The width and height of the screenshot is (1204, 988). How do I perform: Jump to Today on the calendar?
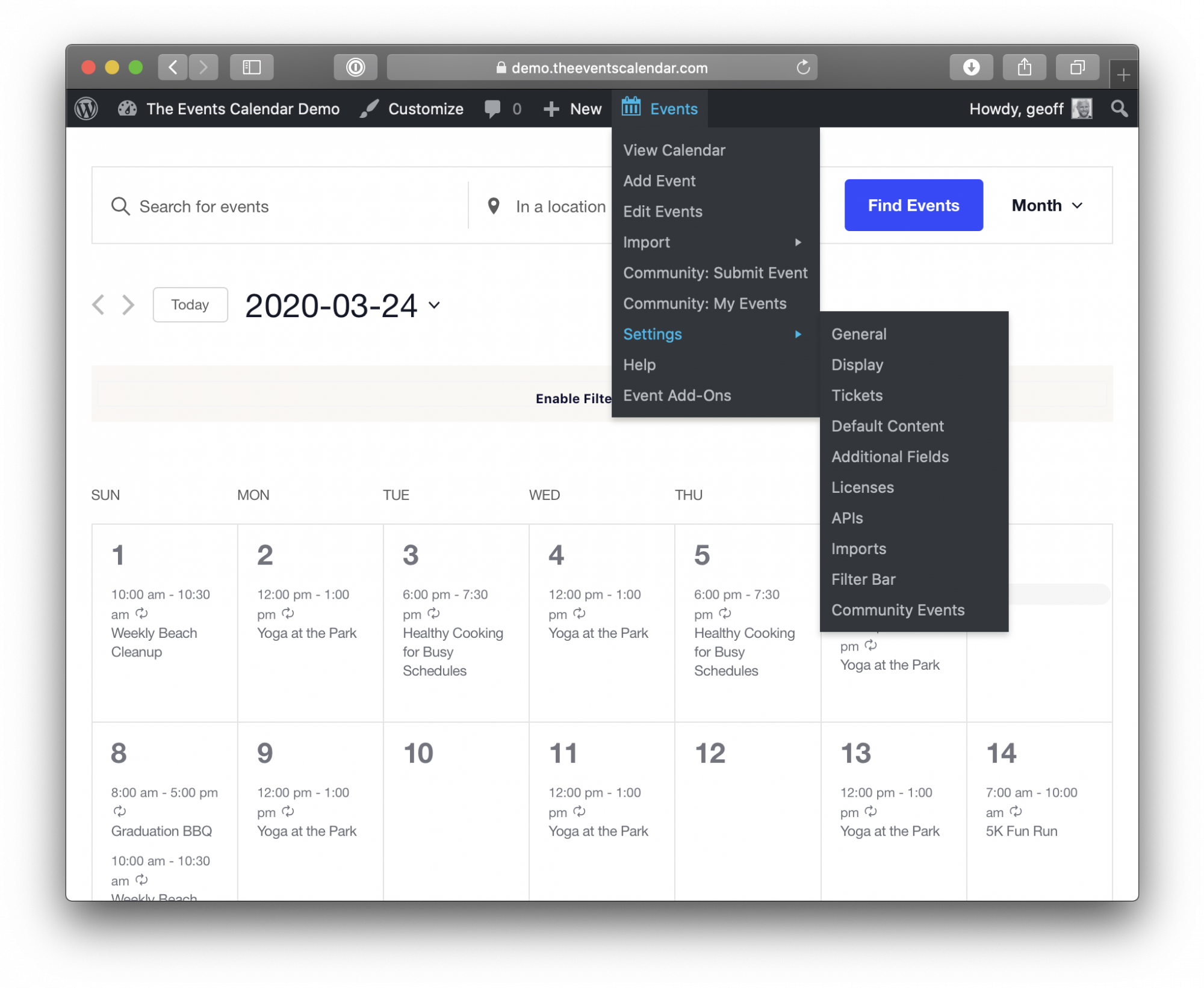[190, 304]
